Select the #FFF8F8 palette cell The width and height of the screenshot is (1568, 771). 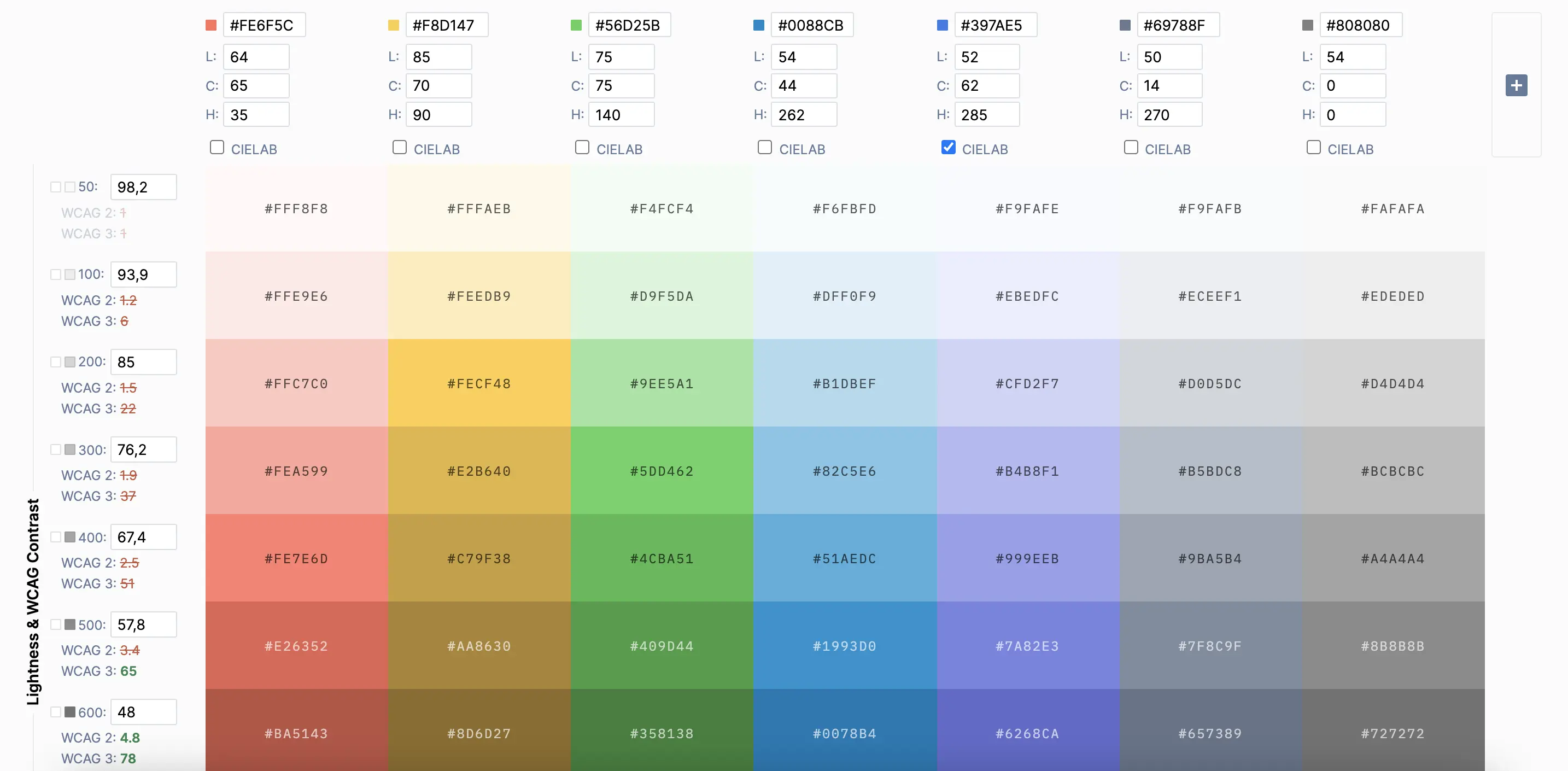coord(296,208)
